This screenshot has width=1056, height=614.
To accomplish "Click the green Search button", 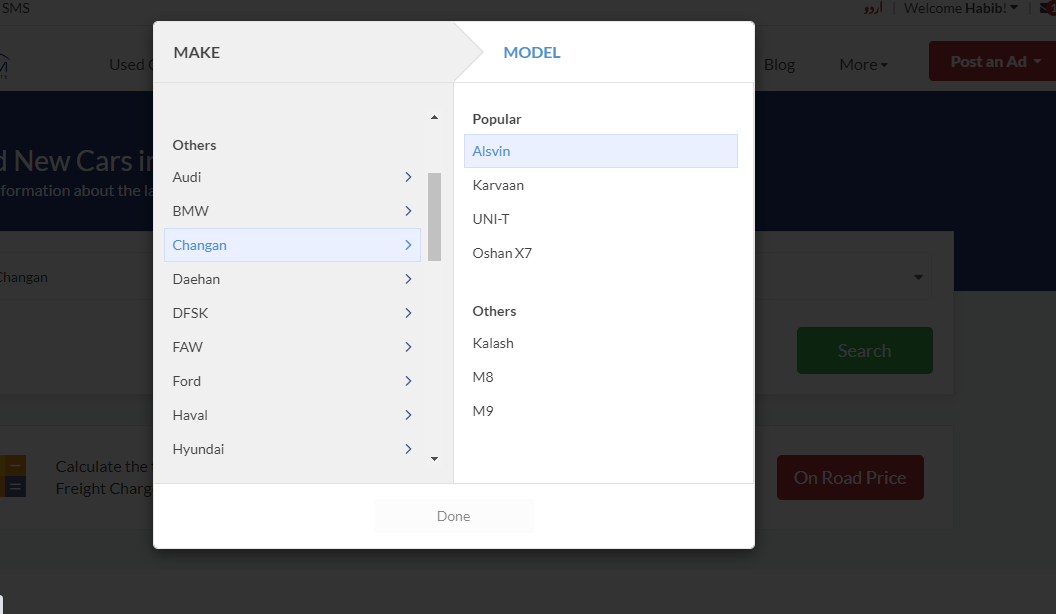I will pos(865,351).
